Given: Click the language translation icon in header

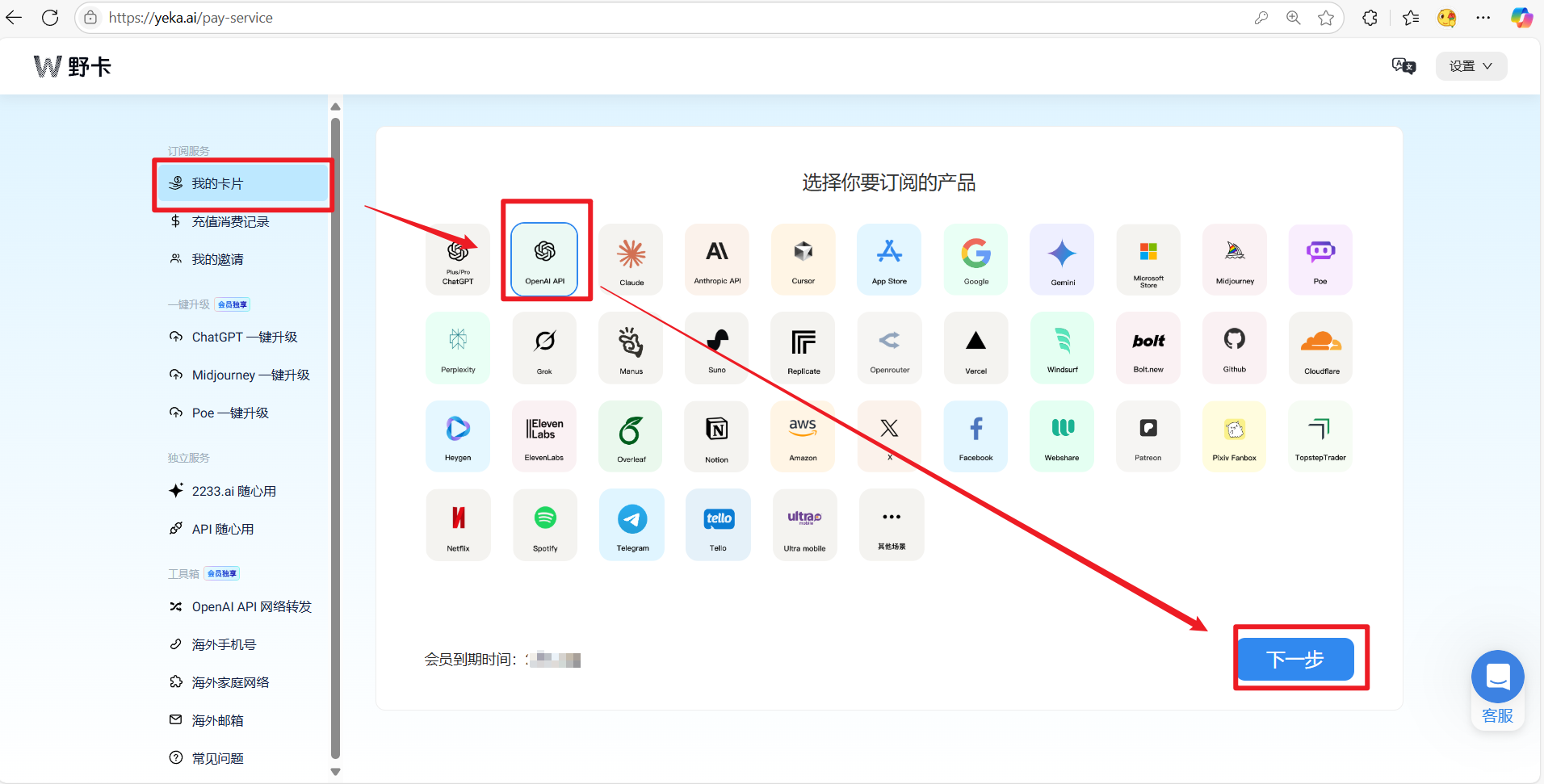Looking at the screenshot, I should 1403,66.
